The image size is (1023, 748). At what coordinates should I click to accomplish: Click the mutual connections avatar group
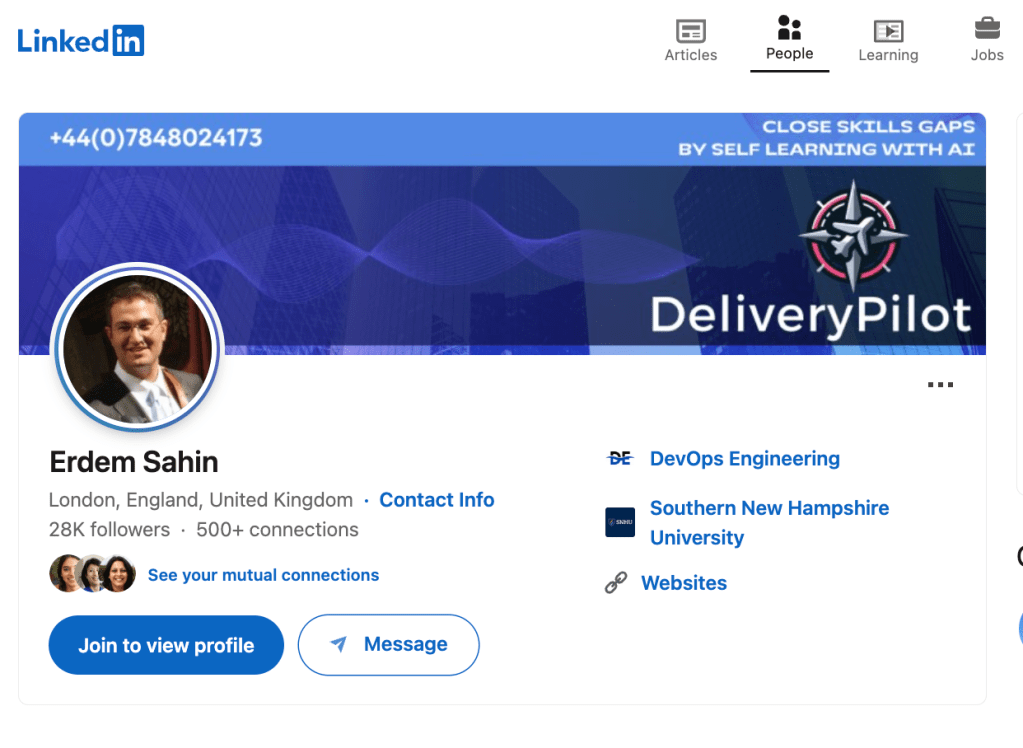coord(92,574)
